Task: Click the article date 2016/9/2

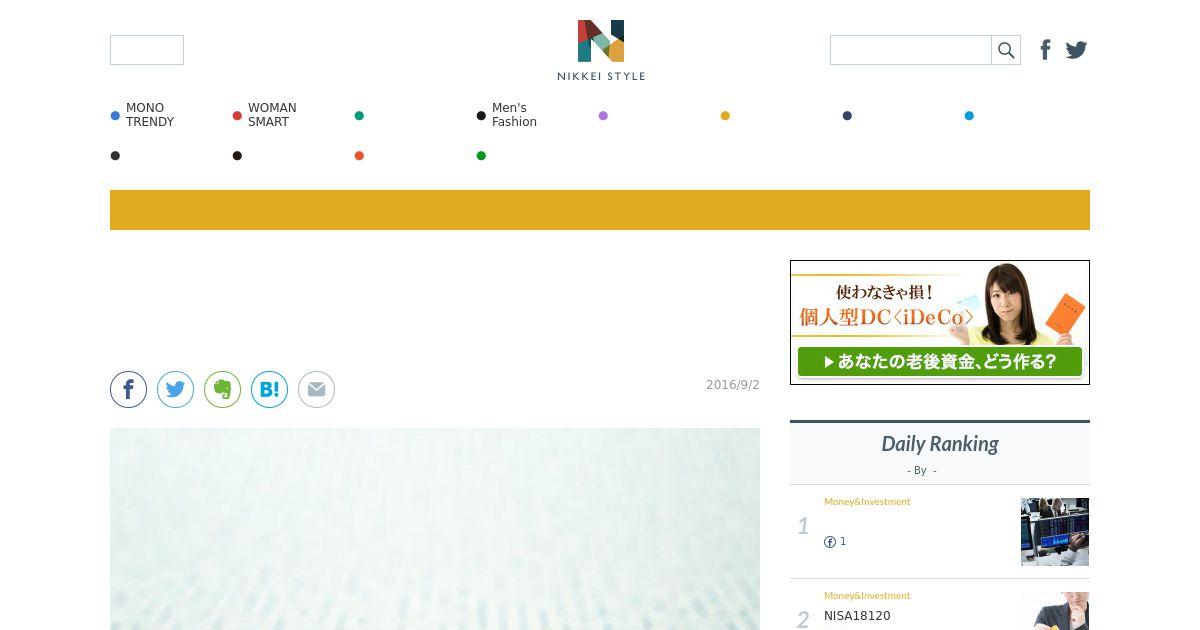Action: 733,385
